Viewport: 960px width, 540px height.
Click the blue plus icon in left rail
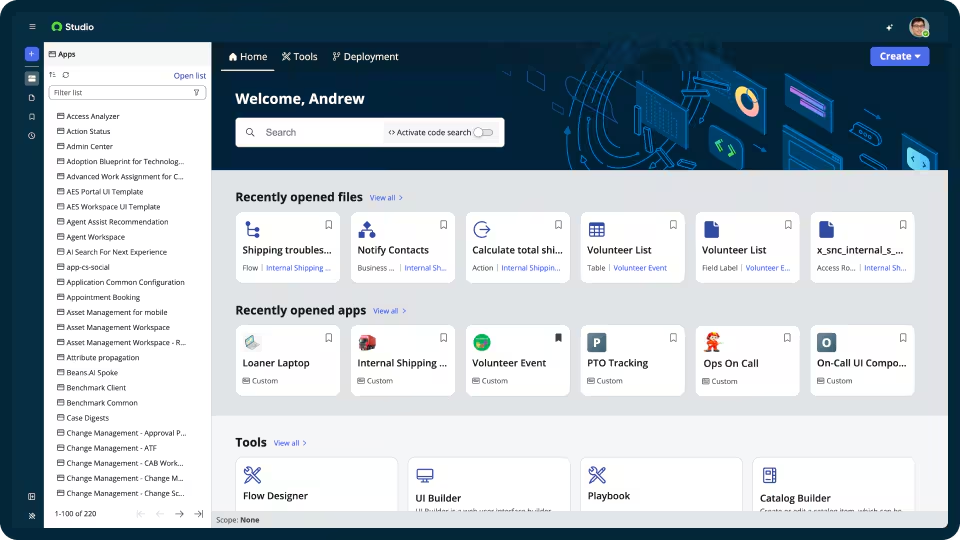[x=32, y=54]
